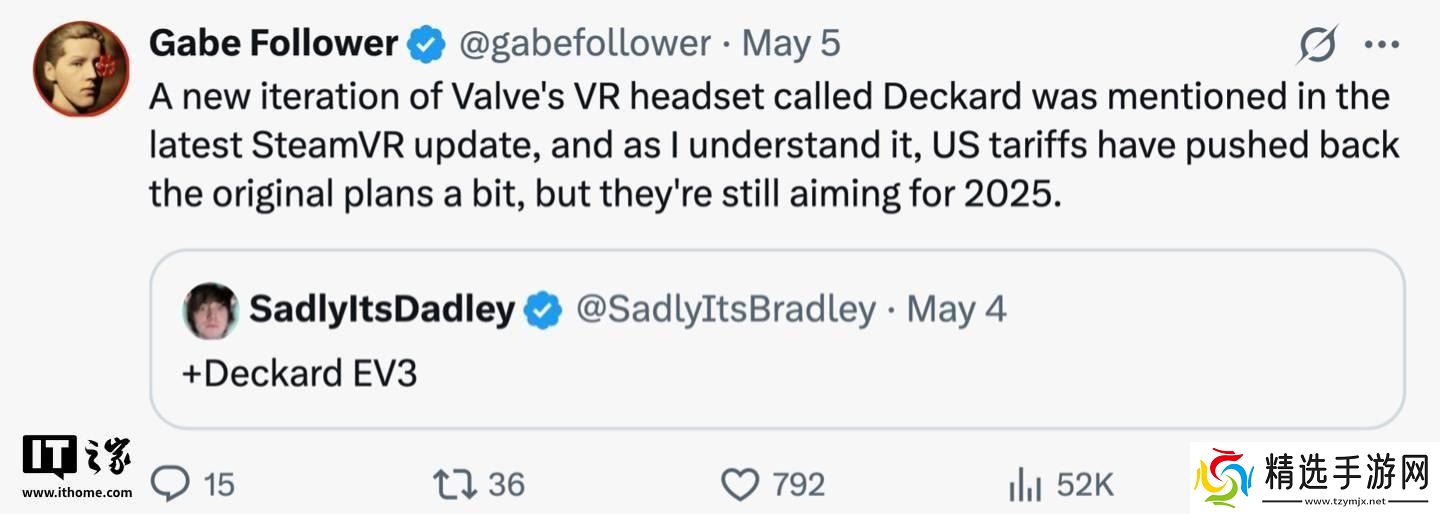The image size is (1440, 514).
Task: Open the @SadlyItsBradley handle link
Action: [x=726, y=310]
